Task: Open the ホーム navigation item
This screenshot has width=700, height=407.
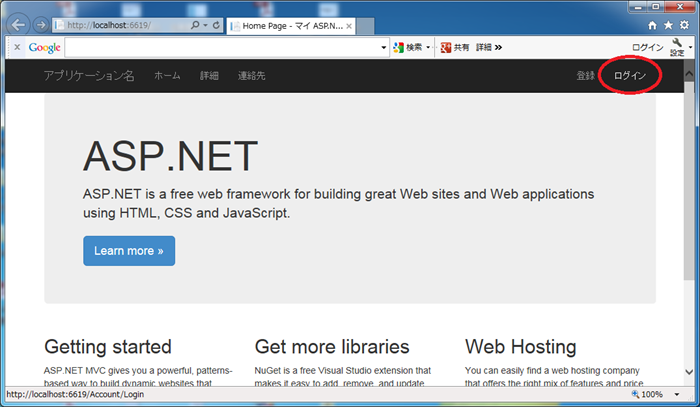Action: pos(167,75)
